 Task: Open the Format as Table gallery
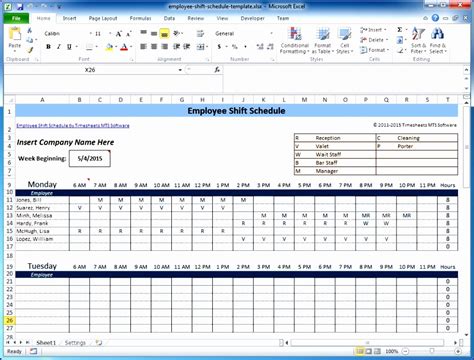323,40
